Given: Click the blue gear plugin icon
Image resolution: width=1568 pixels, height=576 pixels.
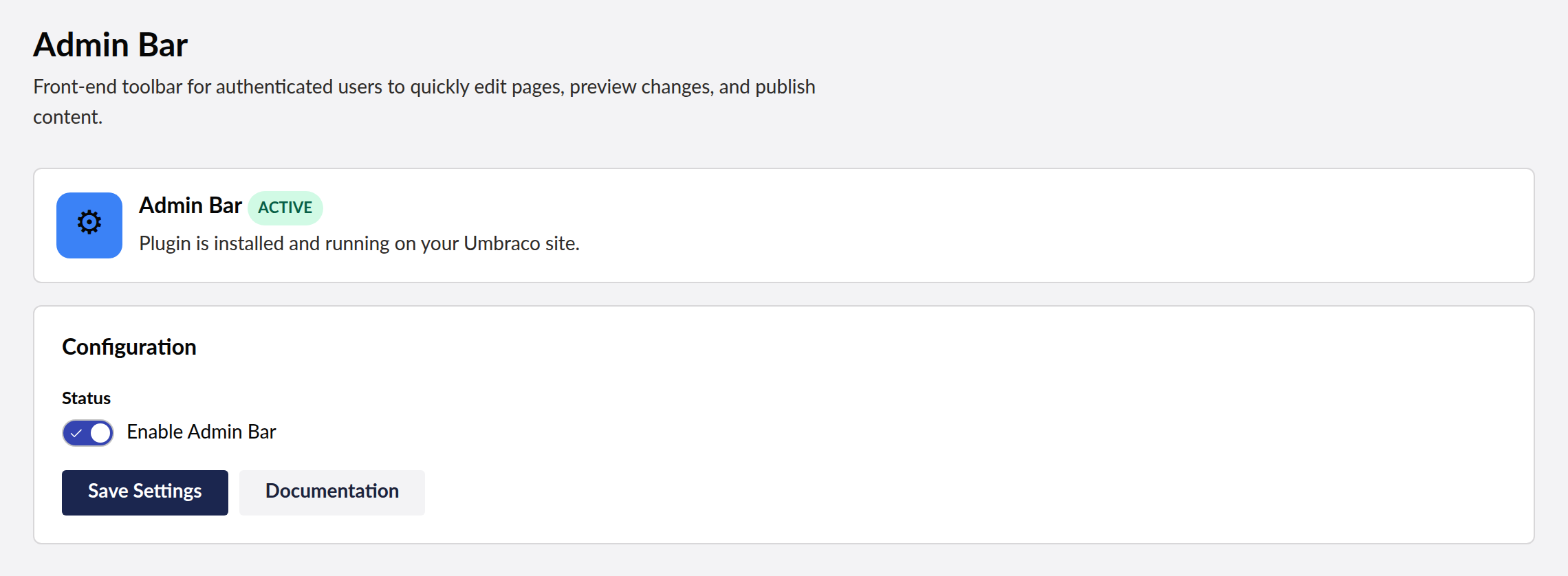Looking at the screenshot, I should coord(89,225).
